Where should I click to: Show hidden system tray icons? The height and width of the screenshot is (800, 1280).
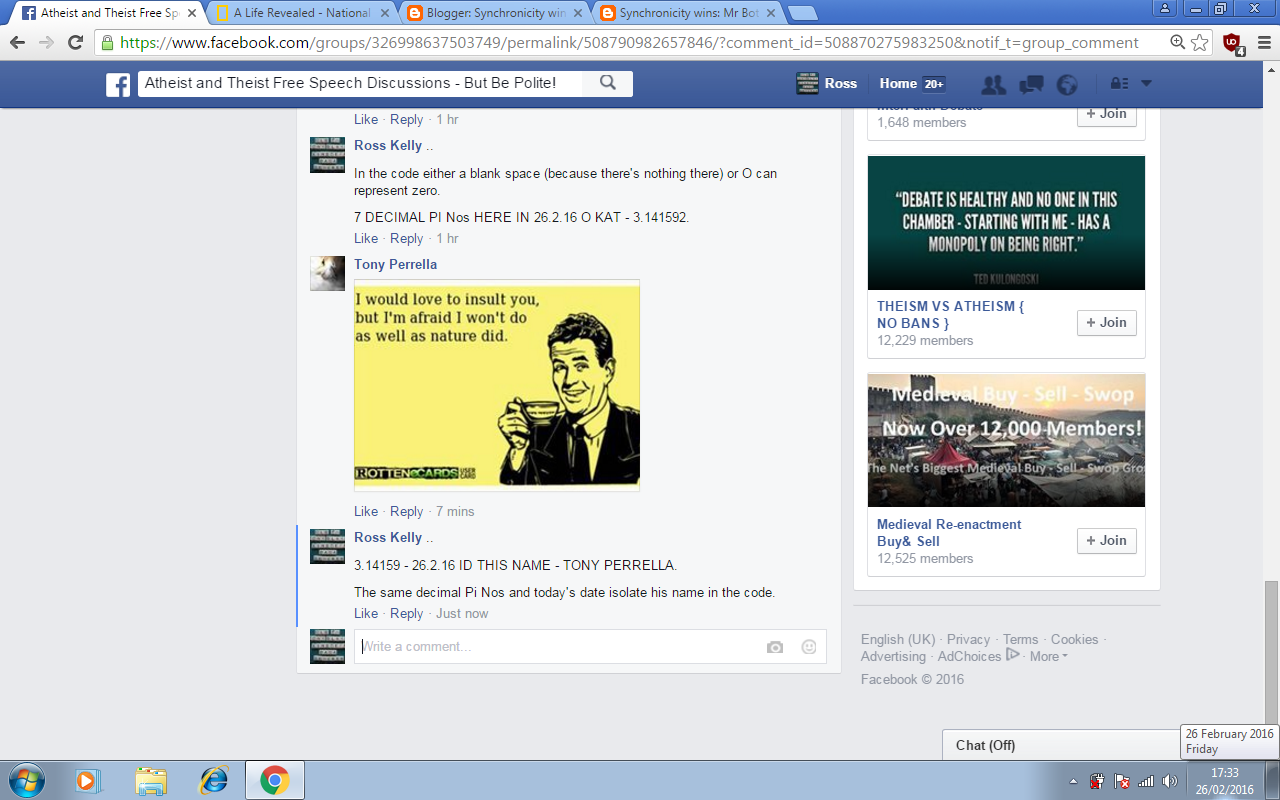(1073, 781)
